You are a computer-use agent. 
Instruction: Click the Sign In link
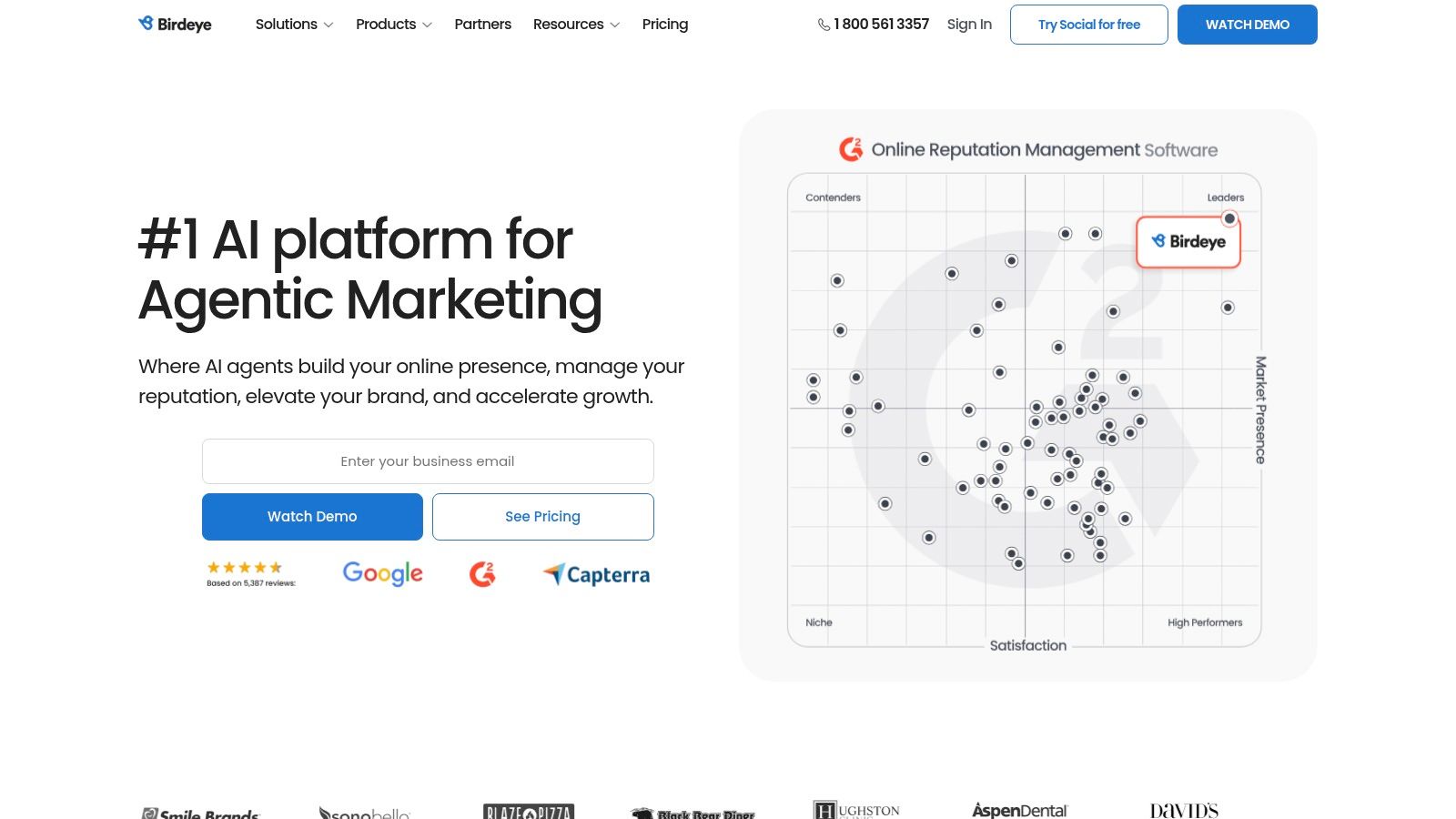pyautogui.click(x=969, y=25)
